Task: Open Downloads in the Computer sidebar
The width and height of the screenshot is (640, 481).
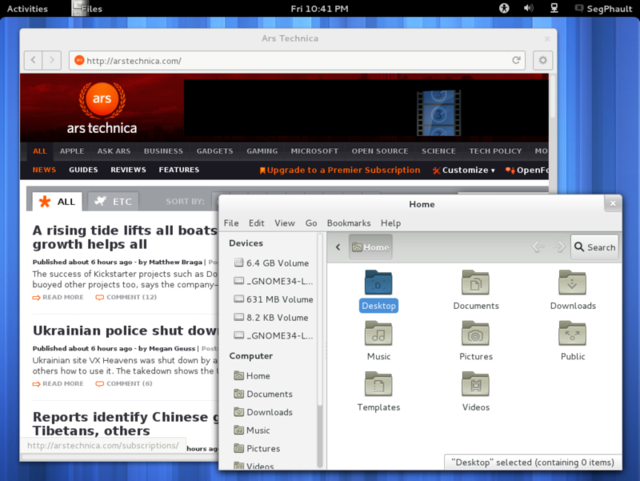Action: click(263, 412)
